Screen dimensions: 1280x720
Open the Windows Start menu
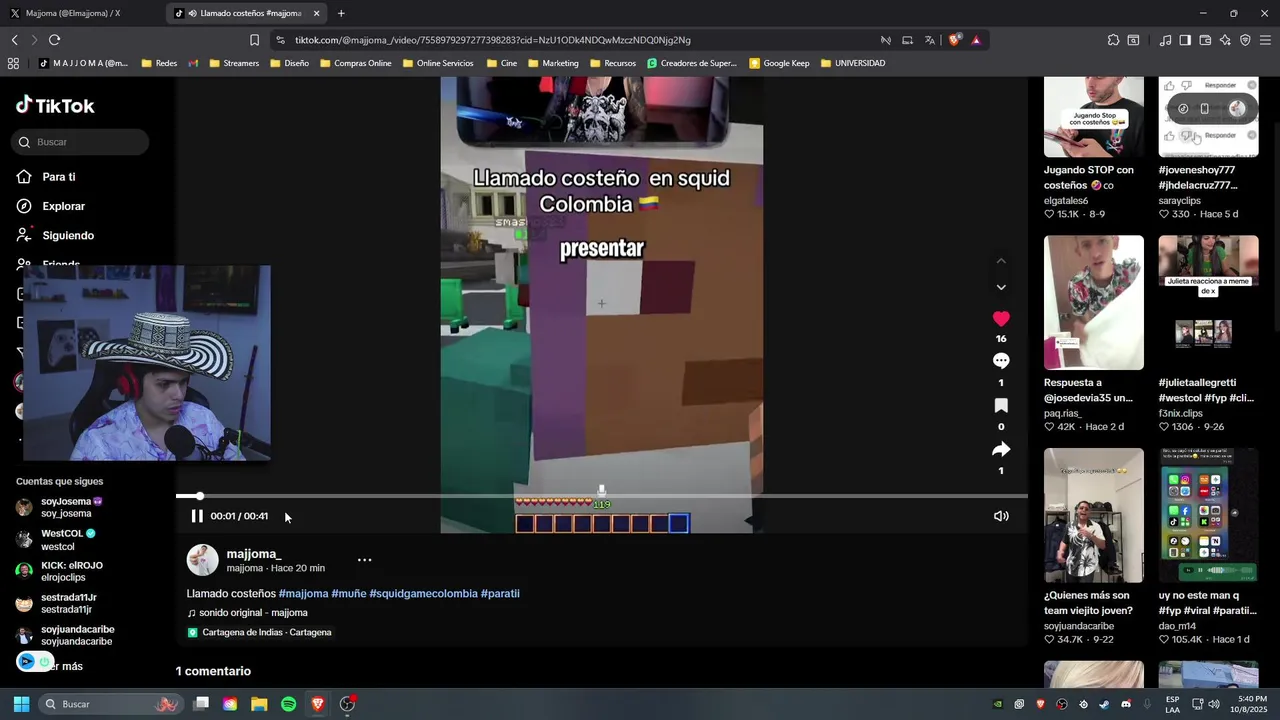point(21,704)
